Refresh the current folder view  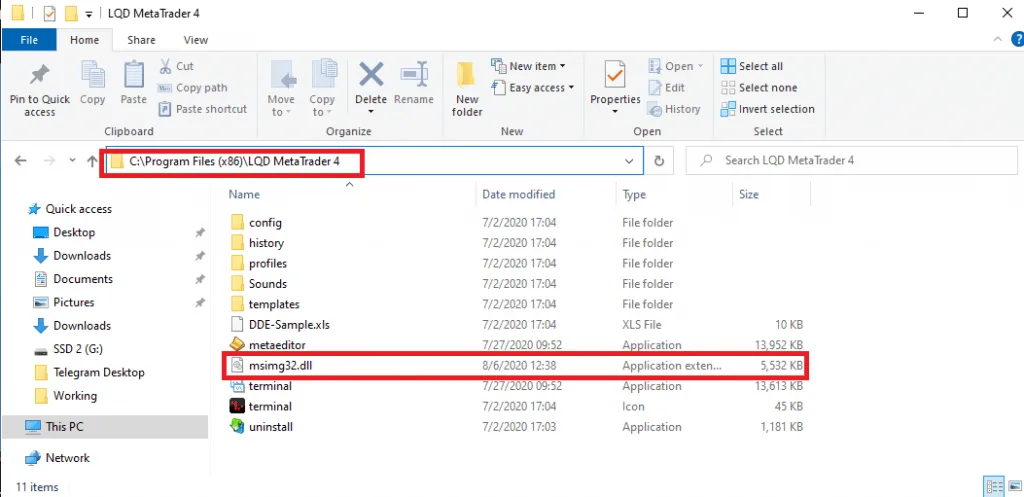pyautogui.click(x=658, y=160)
